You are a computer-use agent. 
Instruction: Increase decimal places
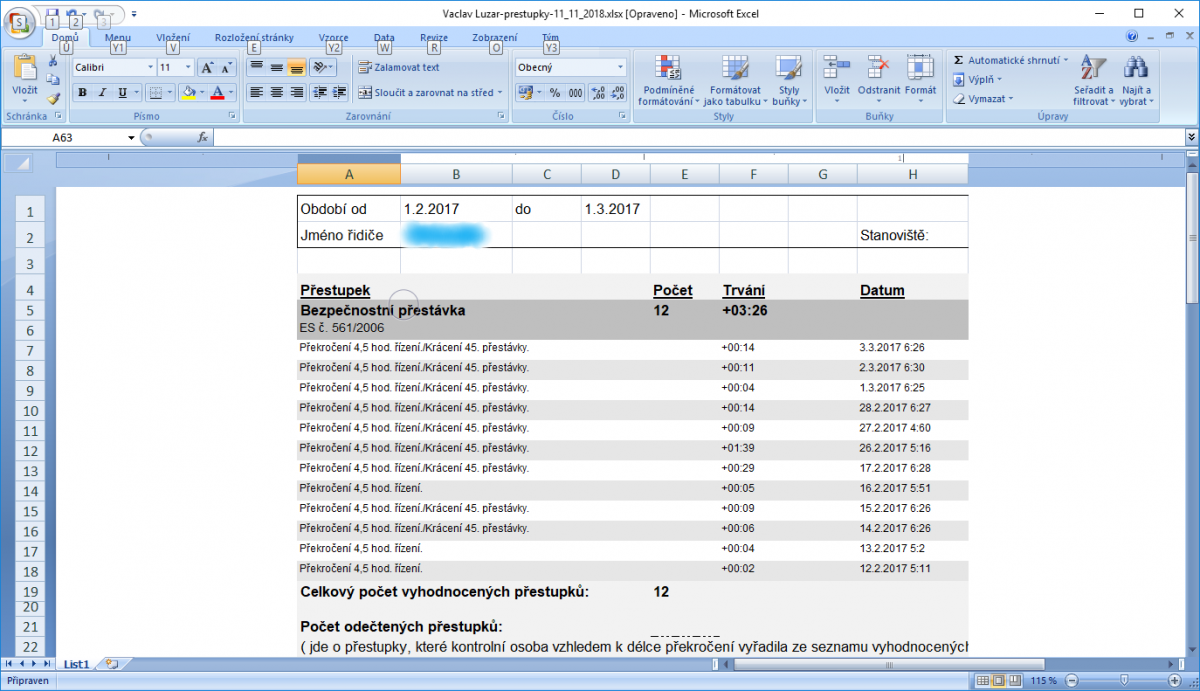(598, 92)
